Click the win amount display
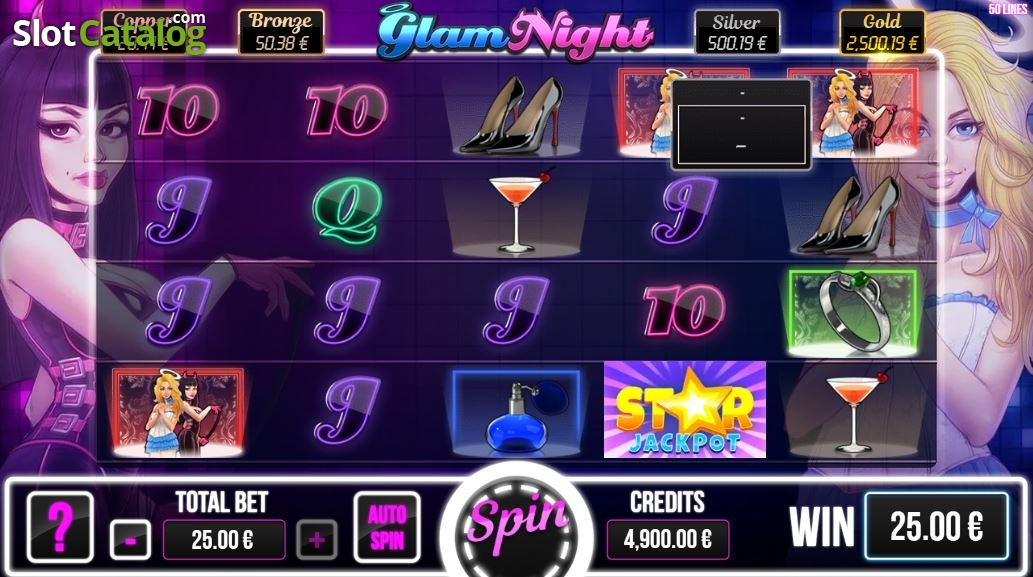 click(x=936, y=526)
